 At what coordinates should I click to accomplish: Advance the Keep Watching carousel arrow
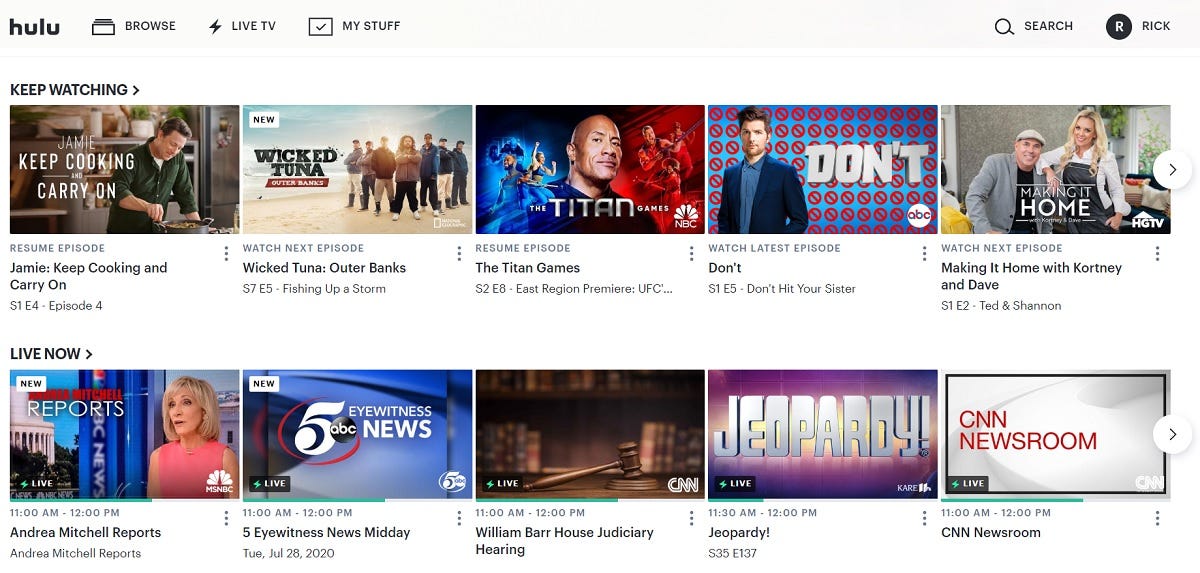pos(1172,170)
